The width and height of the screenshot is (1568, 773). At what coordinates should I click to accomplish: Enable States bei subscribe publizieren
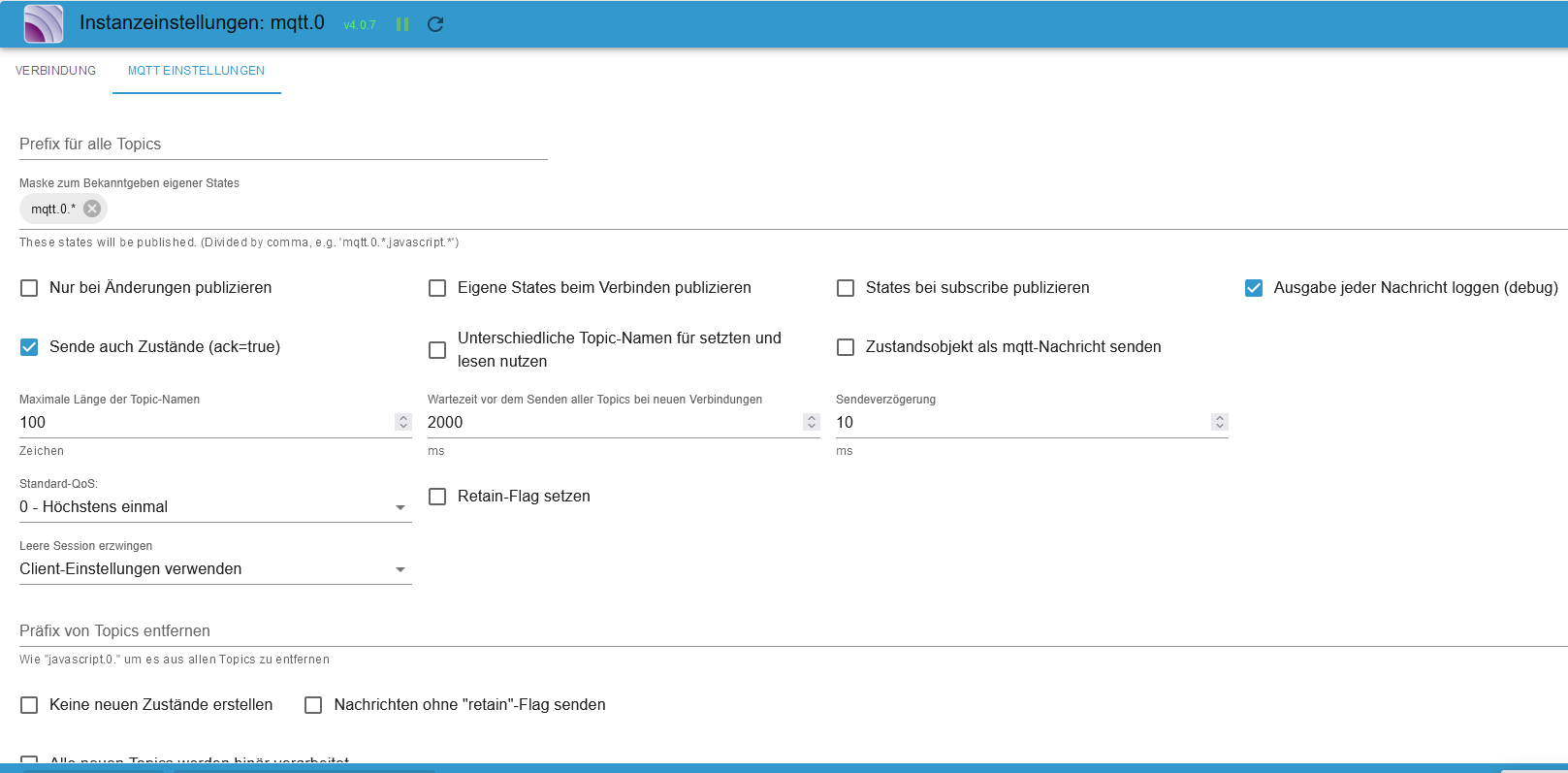click(x=846, y=288)
